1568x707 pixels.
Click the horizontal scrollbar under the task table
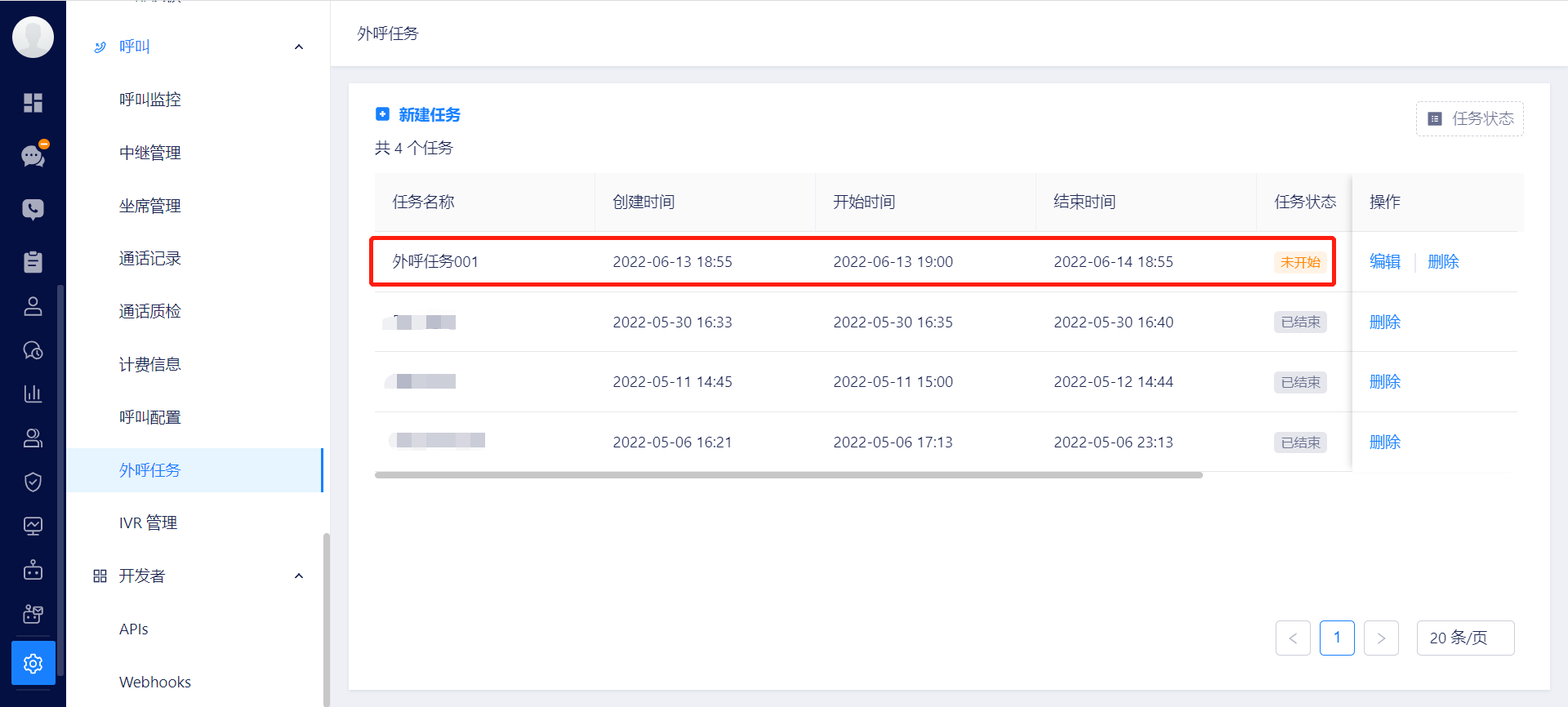(788, 475)
